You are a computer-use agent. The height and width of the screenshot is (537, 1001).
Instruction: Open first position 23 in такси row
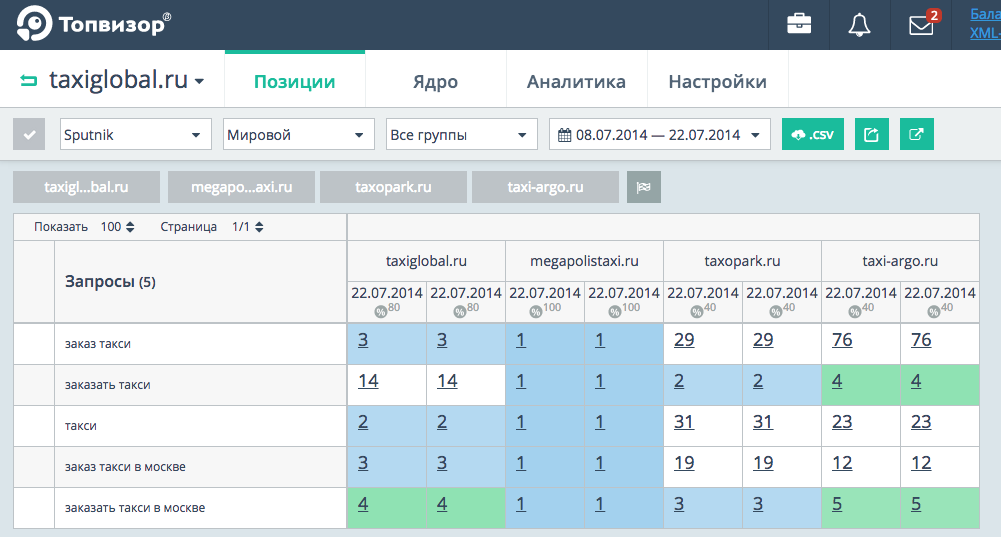pos(842,422)
